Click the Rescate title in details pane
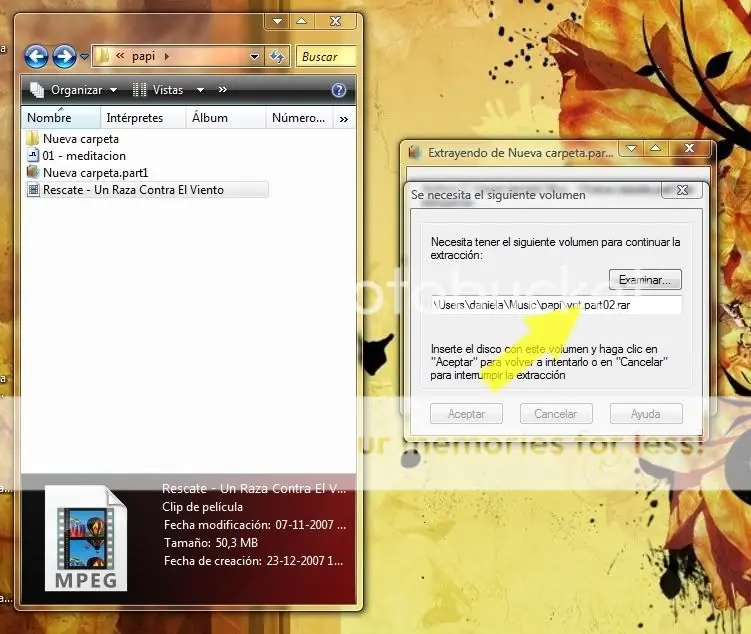This screenshot has height=634, width=751. [x=254, y=488]
